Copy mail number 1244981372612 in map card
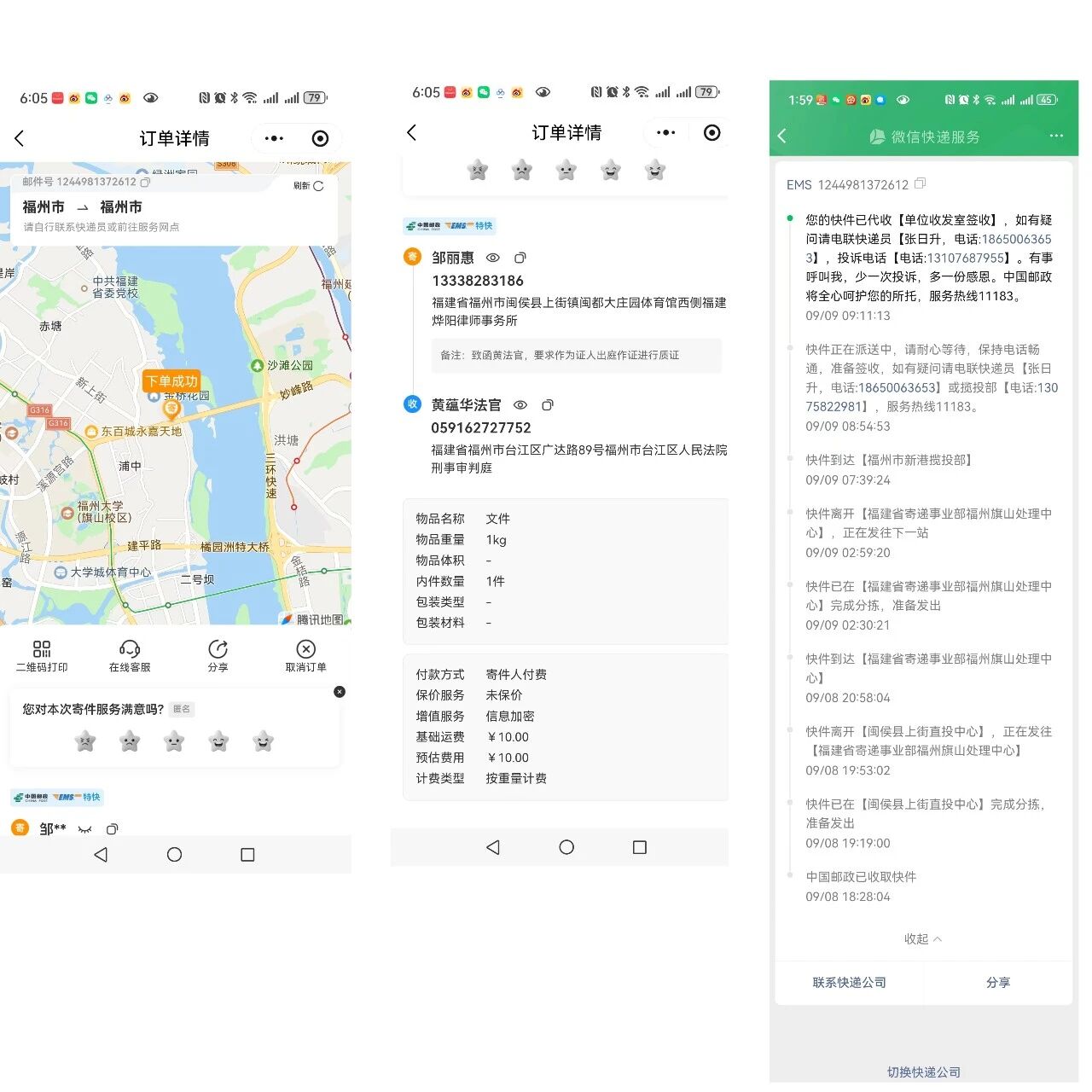This screenshot has height=1092, width=1092. pos(145,182)
